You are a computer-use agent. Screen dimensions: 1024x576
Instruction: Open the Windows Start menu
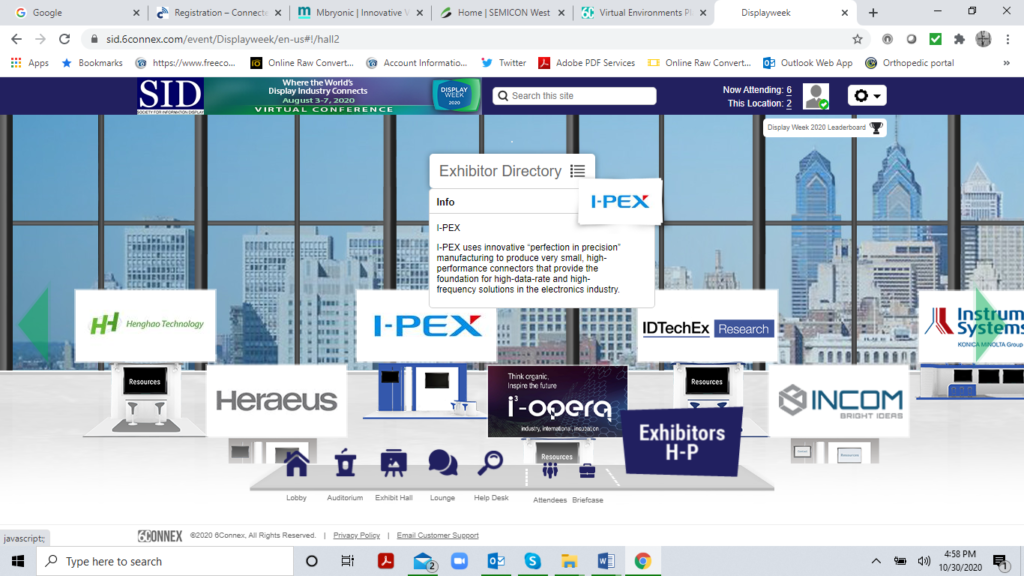click(18, 561)
